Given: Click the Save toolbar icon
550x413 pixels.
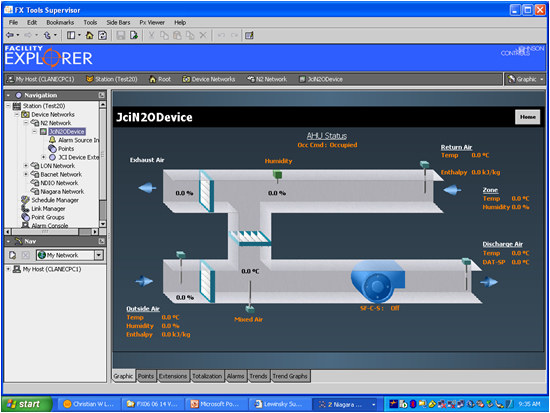Looking at the screenshot, I should (121, 35).
